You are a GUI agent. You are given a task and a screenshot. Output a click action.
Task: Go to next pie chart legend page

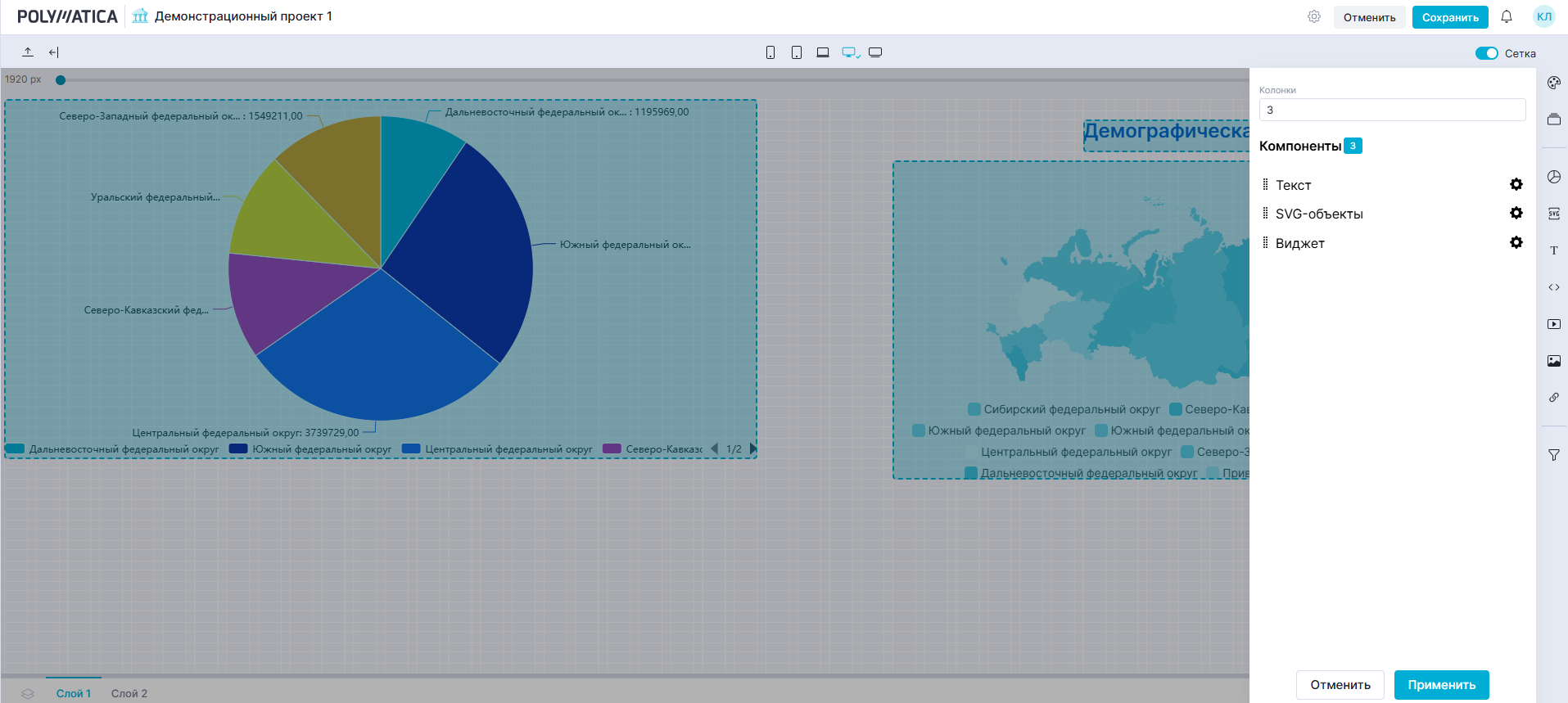752,448
